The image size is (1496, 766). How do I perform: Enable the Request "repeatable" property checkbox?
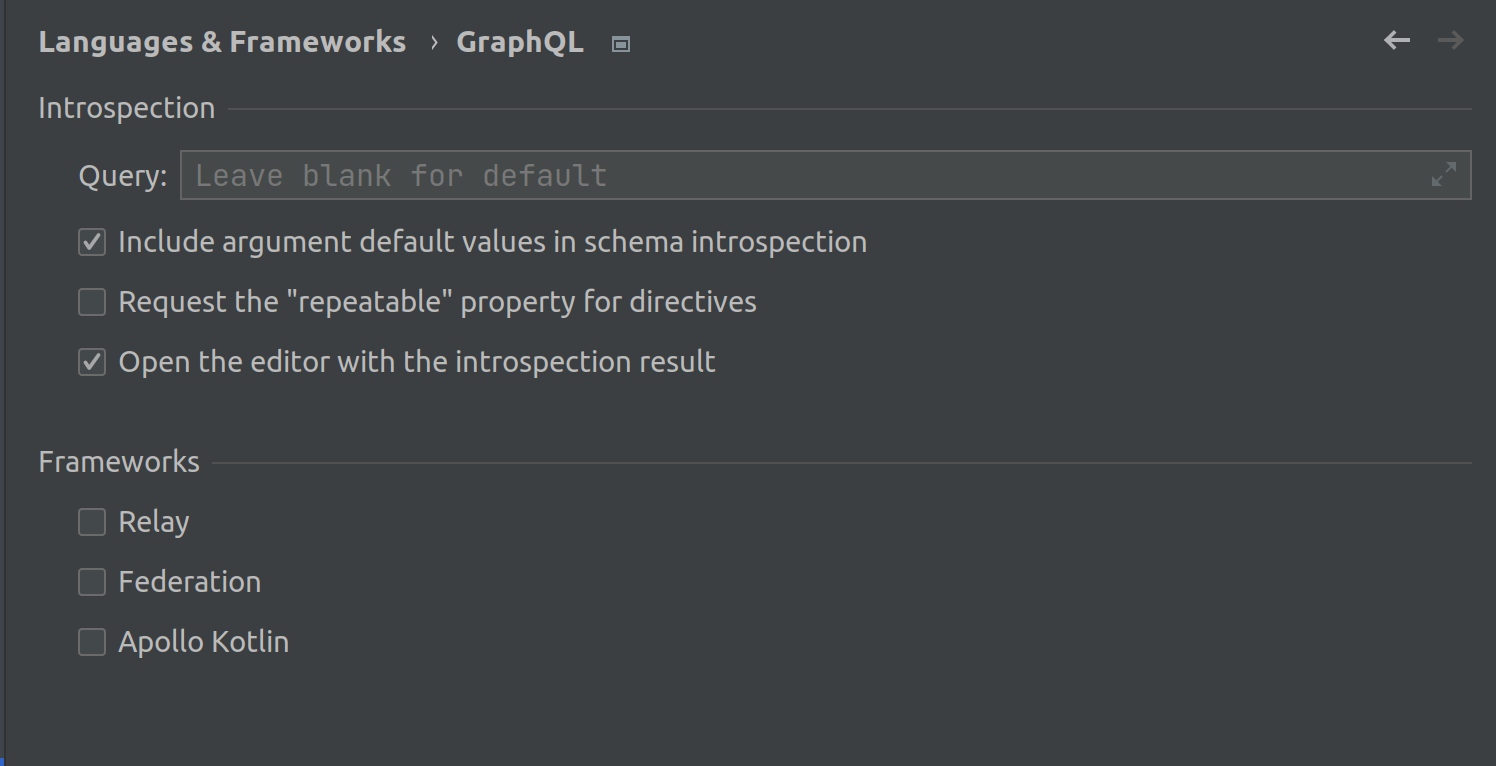[92, 302]
